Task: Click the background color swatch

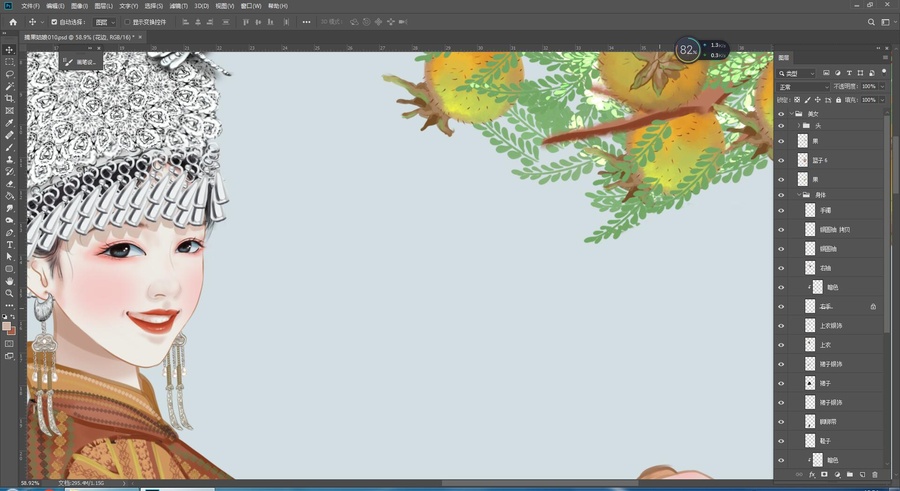Action: [x=11, y=331]
